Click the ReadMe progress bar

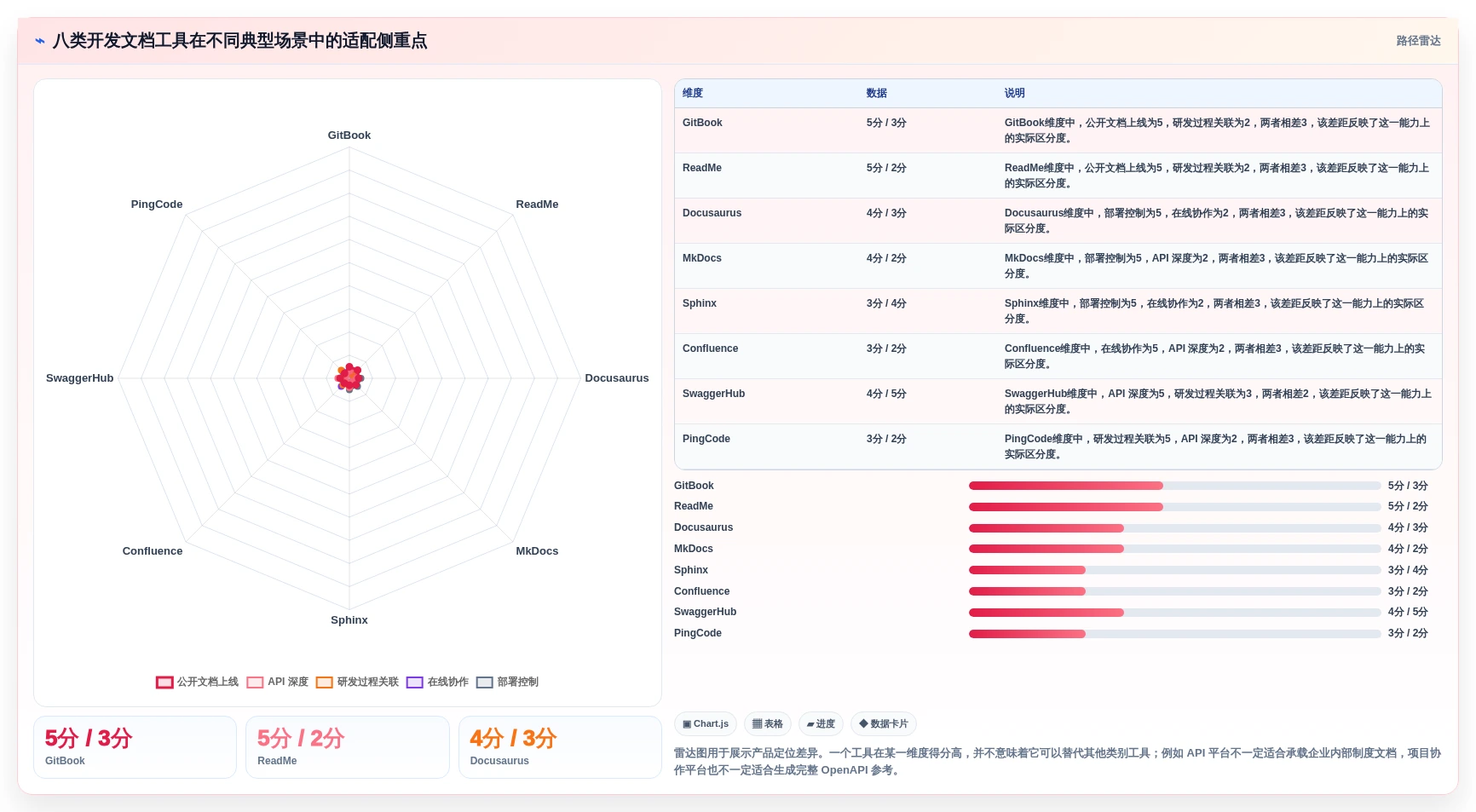click(1174, 507)
